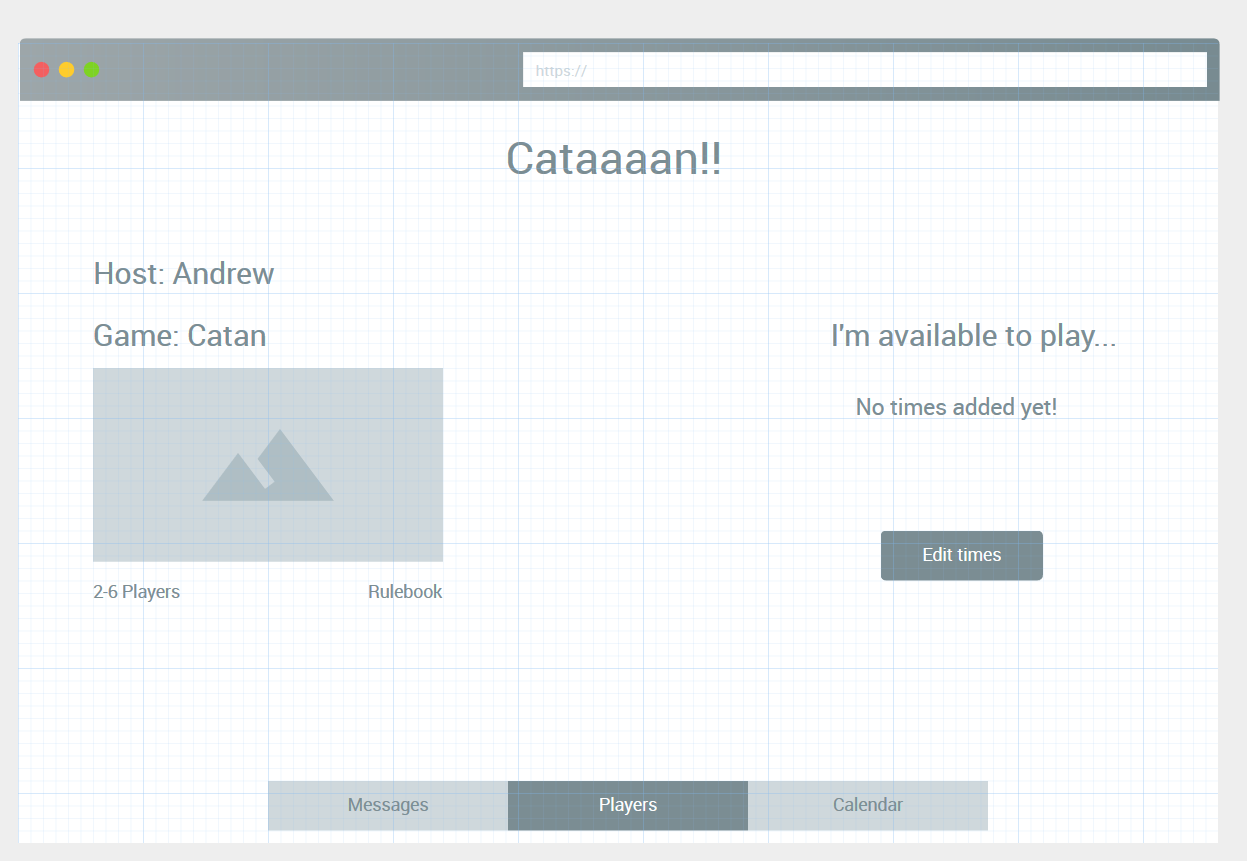Screen dimensions: 1247x861
Task: Click the yellow browser window dot
Action: pyautogui.click(x=66, y=69)
